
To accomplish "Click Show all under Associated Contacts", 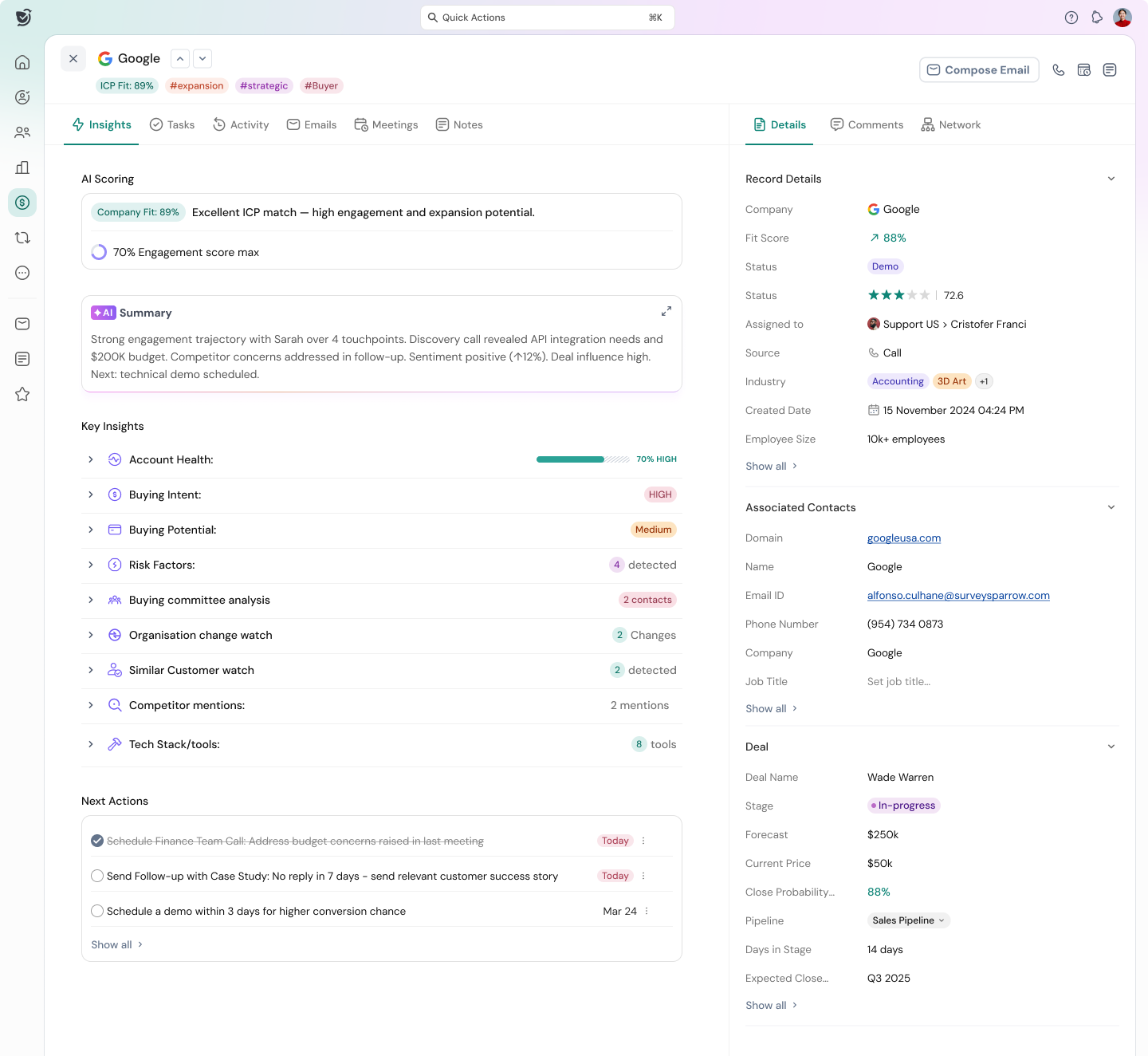I will tap(772, 708).
